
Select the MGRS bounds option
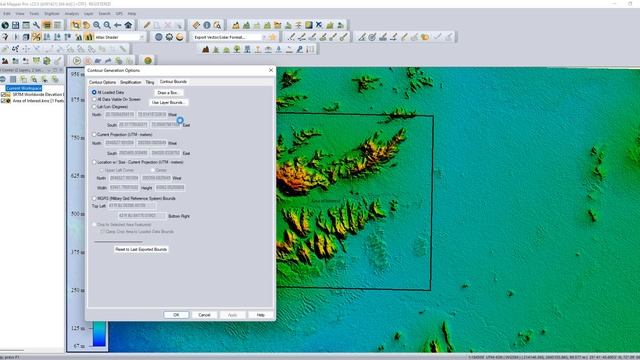[133, 198]
